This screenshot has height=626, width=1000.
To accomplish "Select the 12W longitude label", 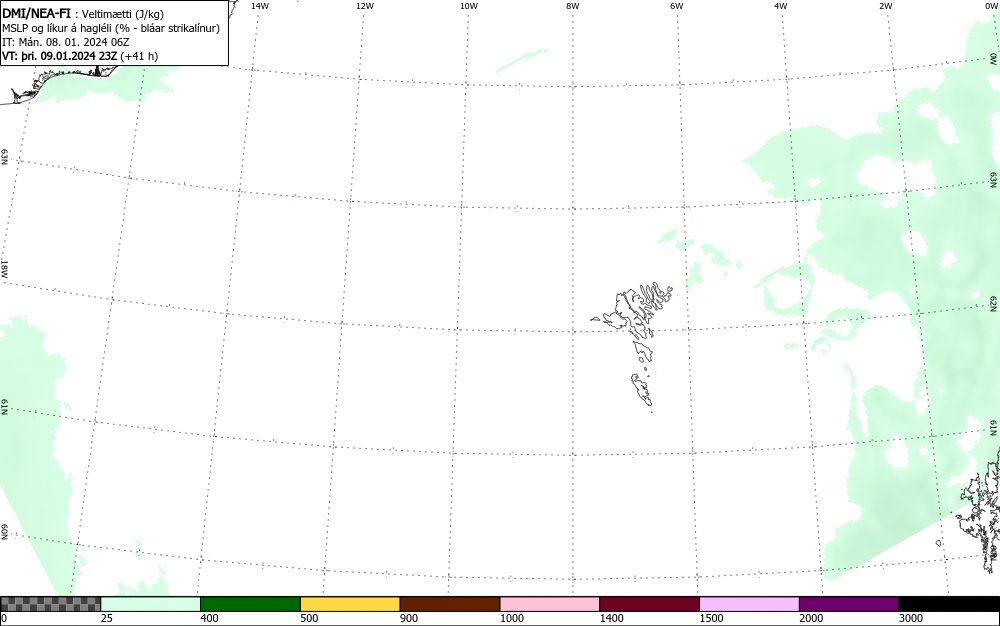I will pyautogui.click(x=364, y=6).
